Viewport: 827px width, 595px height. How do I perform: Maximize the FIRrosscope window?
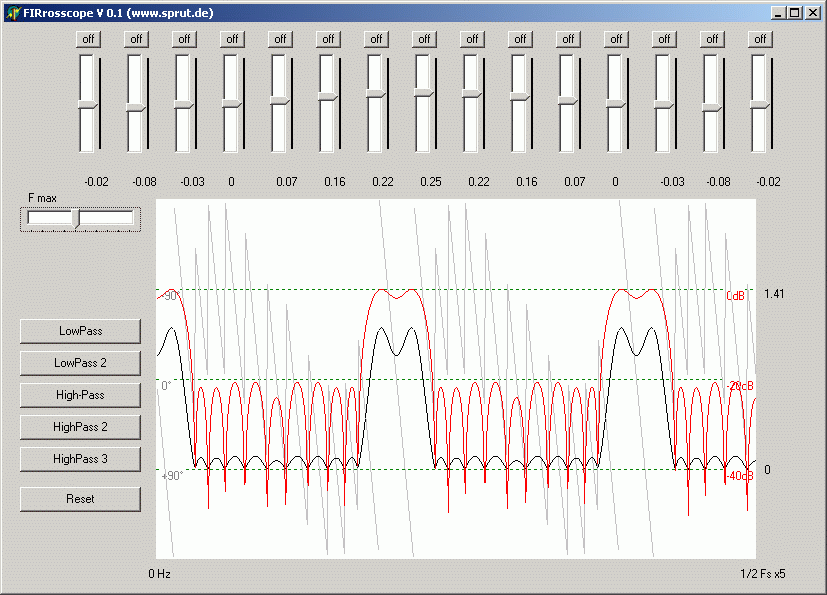(794, 13)
